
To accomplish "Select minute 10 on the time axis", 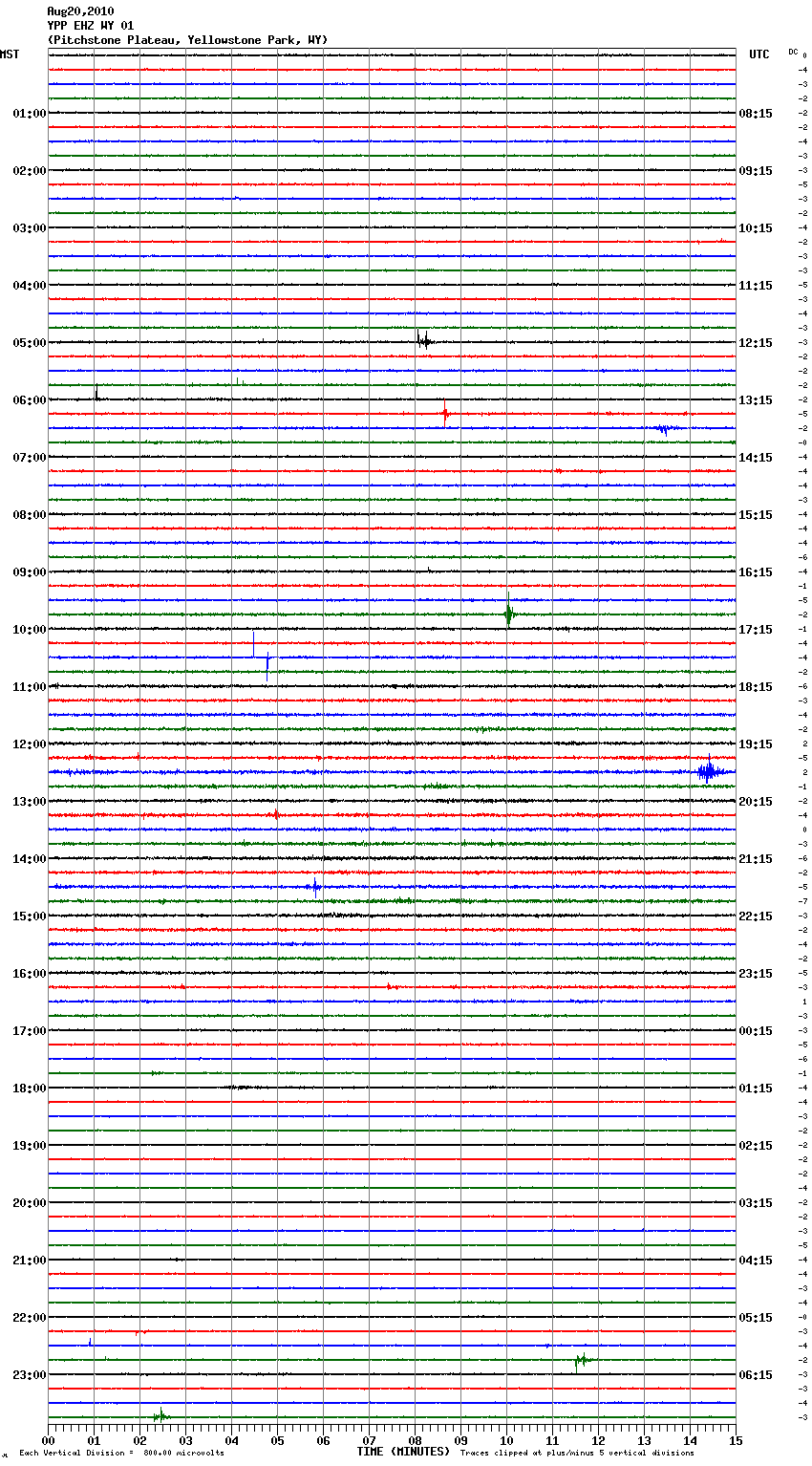I will click(507, 1439).
